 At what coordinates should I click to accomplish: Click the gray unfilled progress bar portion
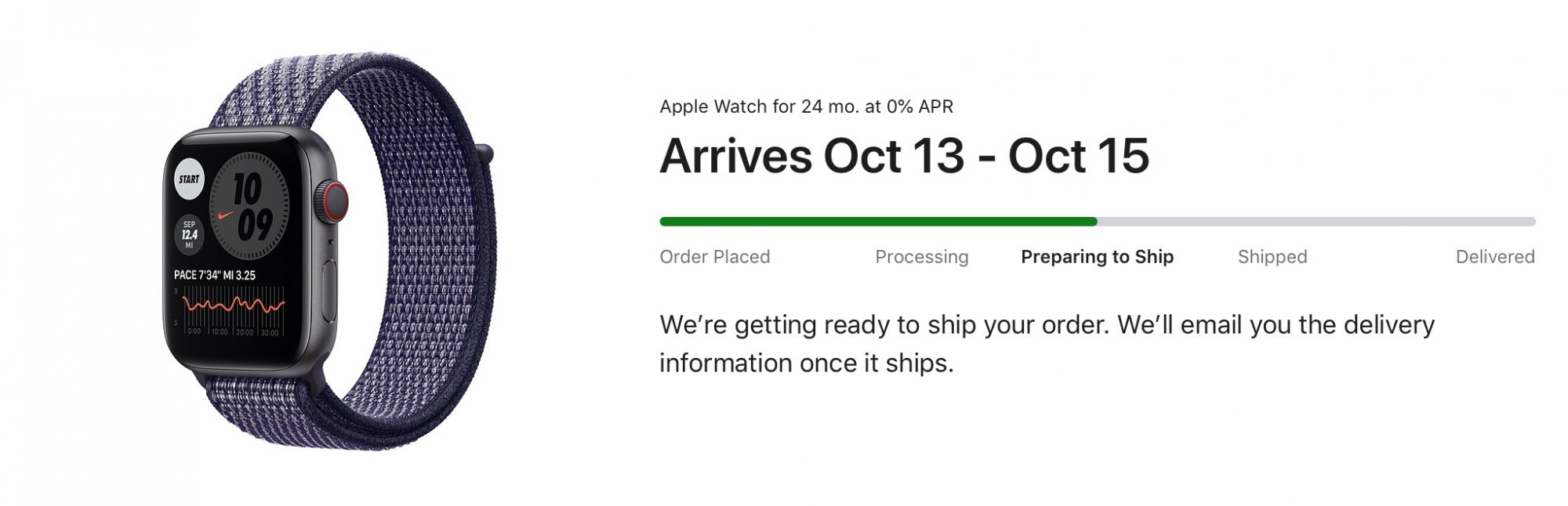click(x=1316, y=222)
